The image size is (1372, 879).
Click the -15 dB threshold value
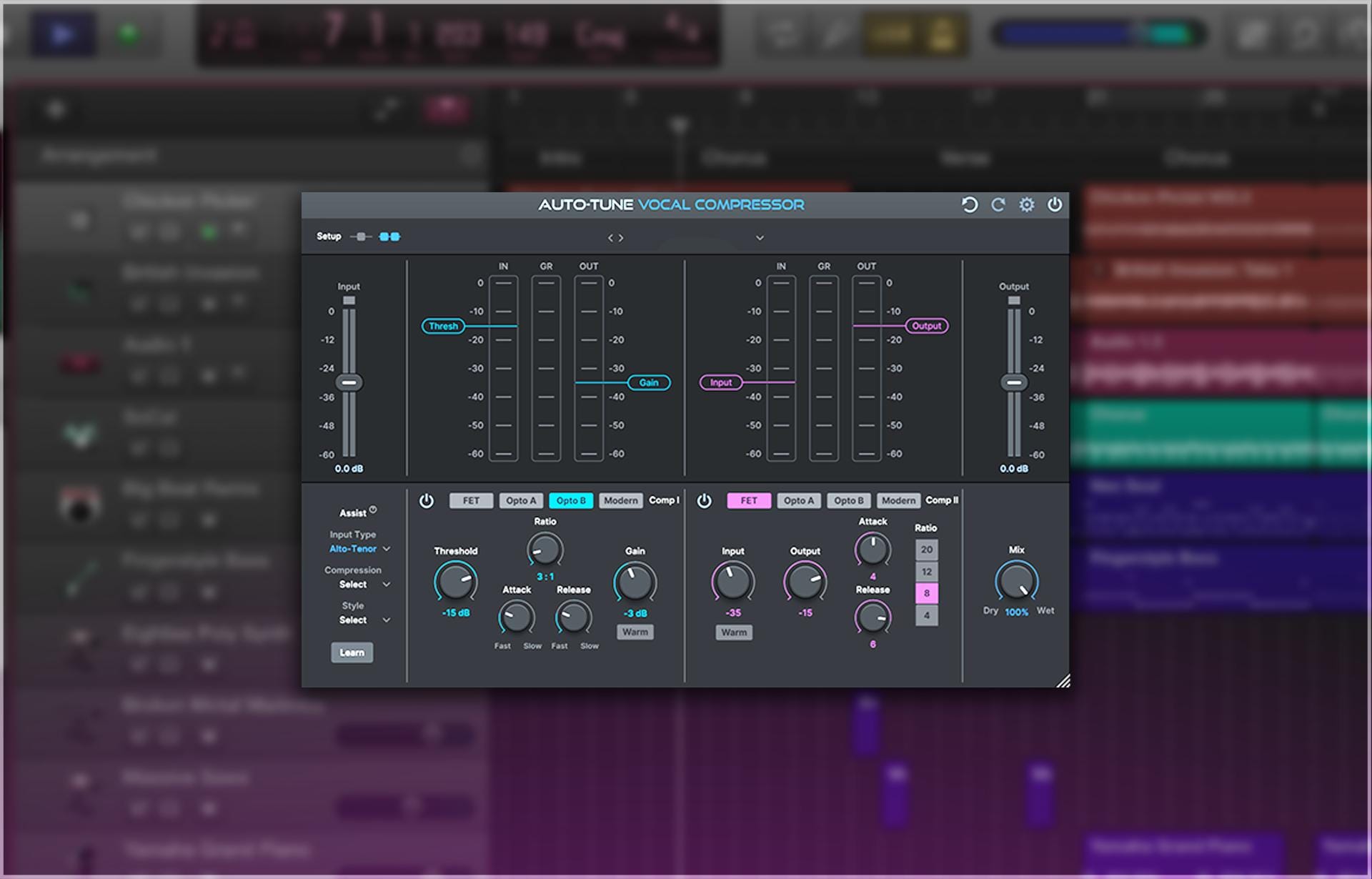tap(456, 613)
